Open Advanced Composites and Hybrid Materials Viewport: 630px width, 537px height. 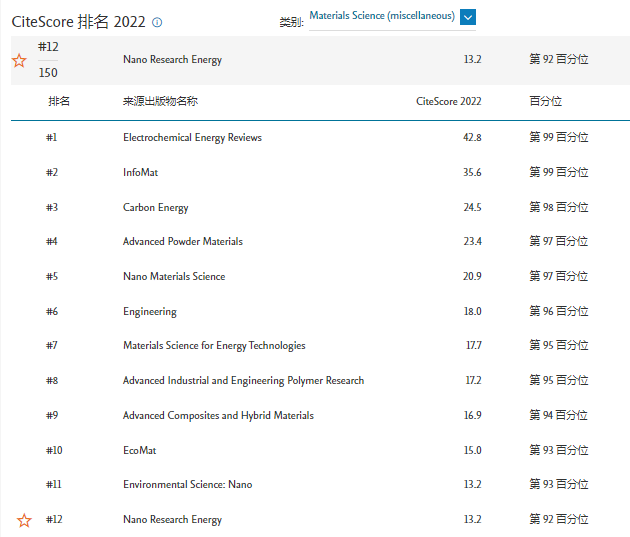pos(218,415)
